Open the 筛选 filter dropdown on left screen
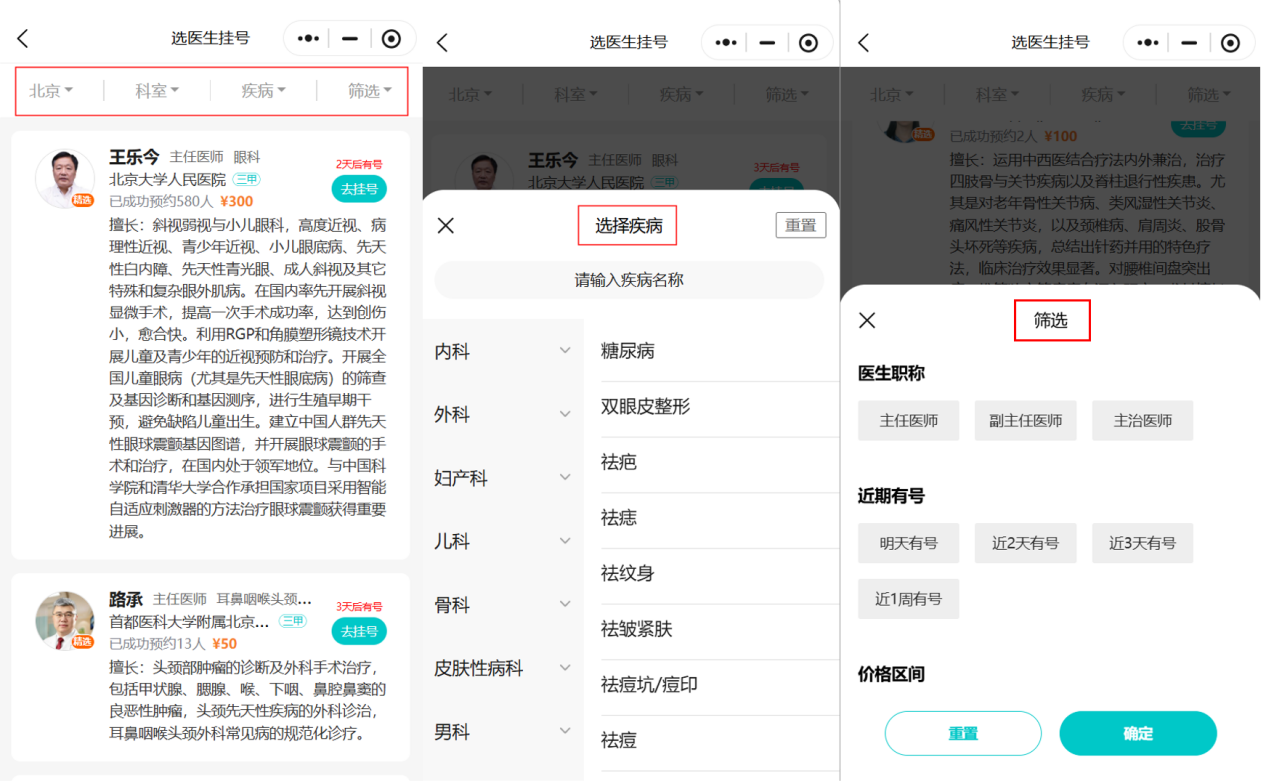The width and height of the screenshot is (1266, 781). coord(369,91)
